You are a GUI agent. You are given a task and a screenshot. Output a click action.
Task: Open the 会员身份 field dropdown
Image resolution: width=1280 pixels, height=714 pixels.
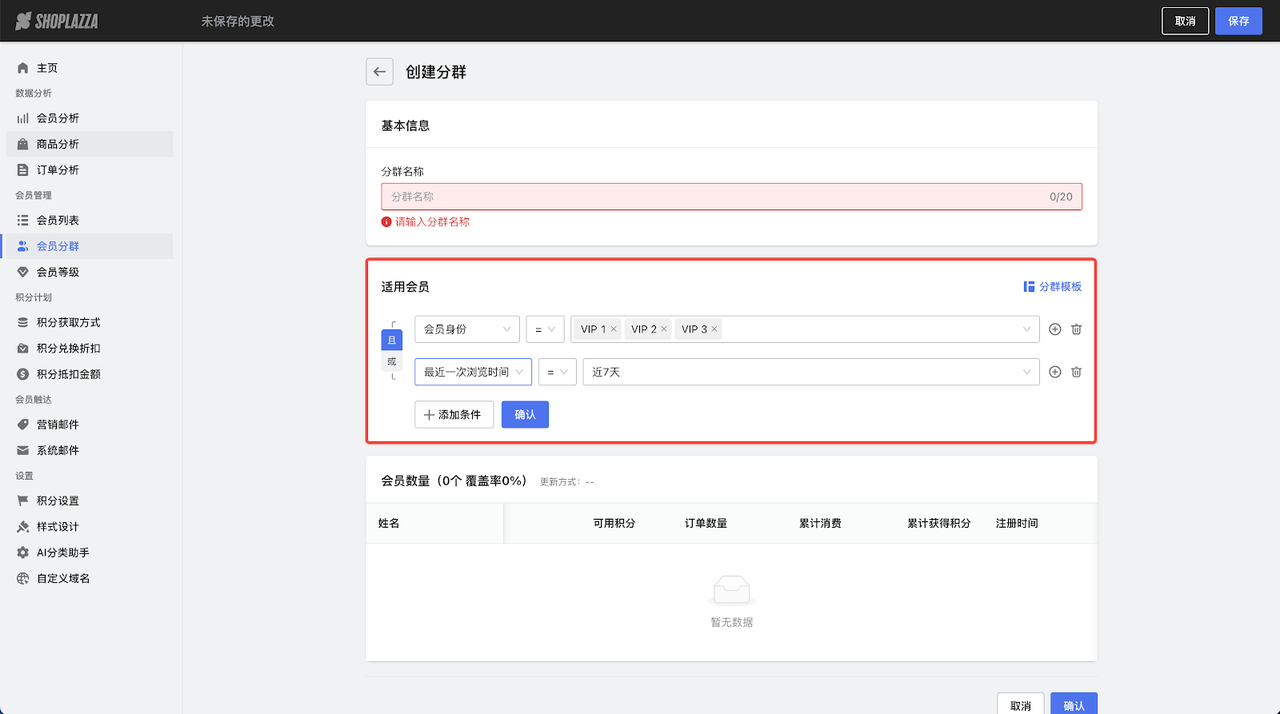click(467, 329)
